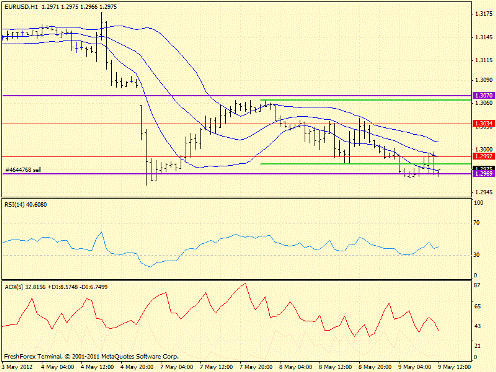496x372 pixels.
Task: Click the '8 May 12:00' time label
Action: tap(336, 367)
